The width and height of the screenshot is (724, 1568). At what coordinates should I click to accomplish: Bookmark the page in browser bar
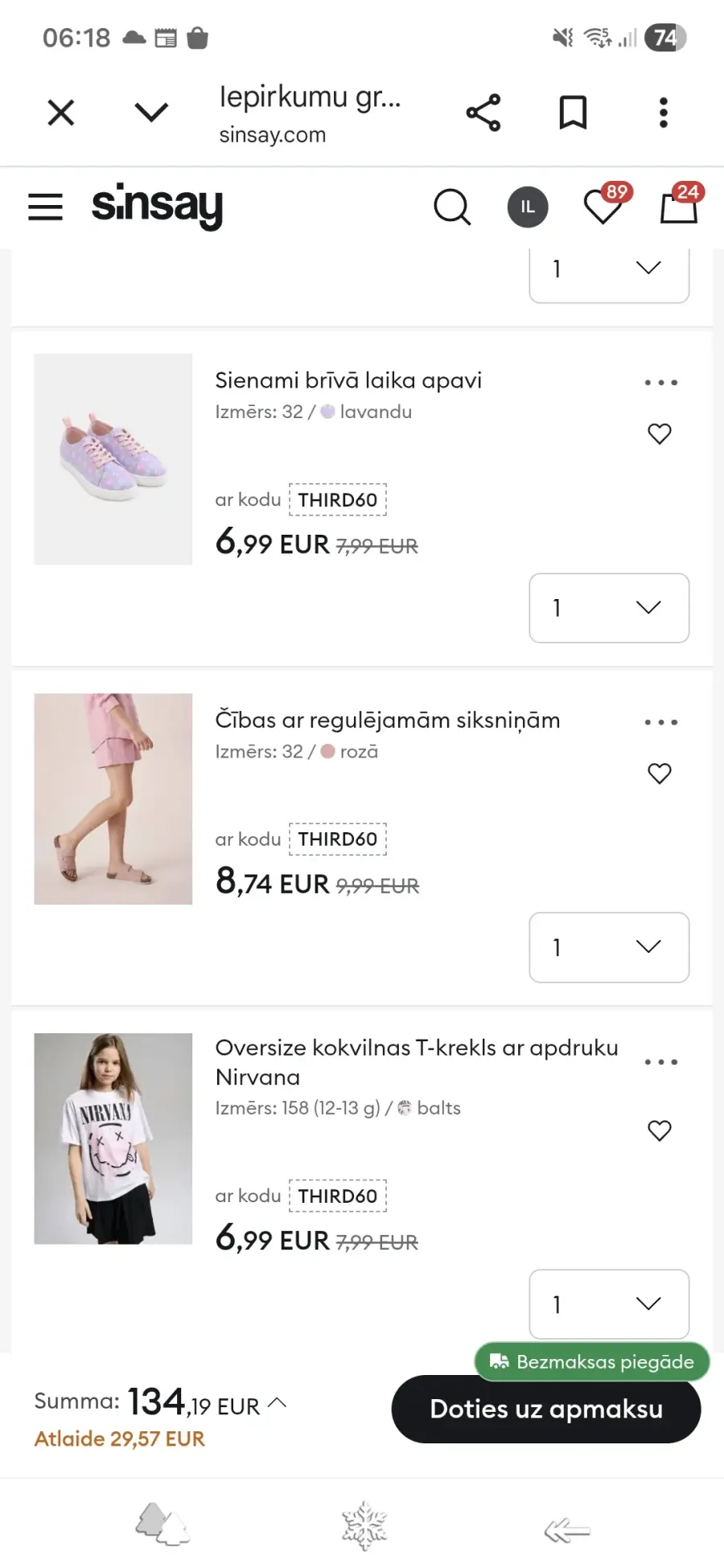(573, 113)
